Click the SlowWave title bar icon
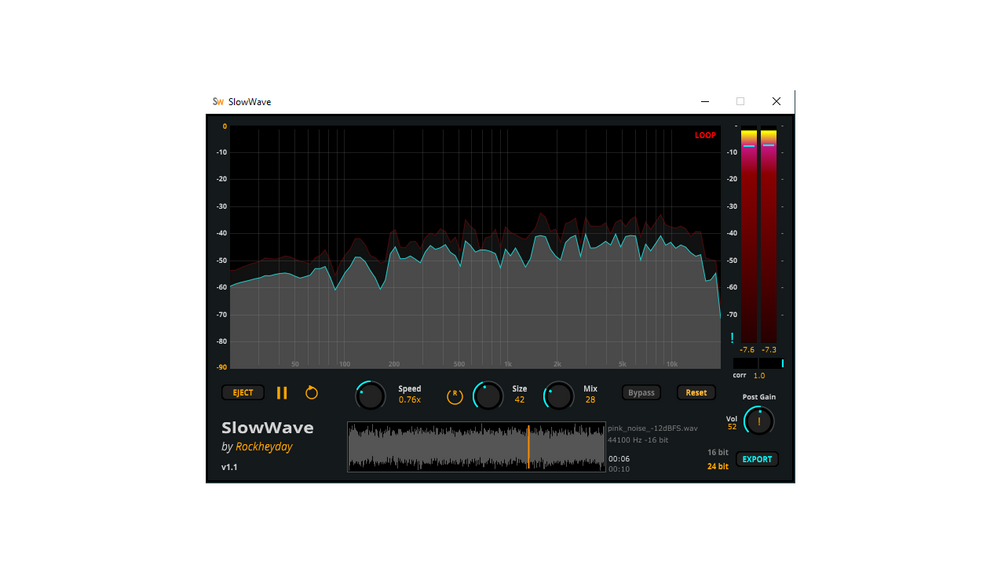This screenshot has height=565, width=1005. point(218,102)
